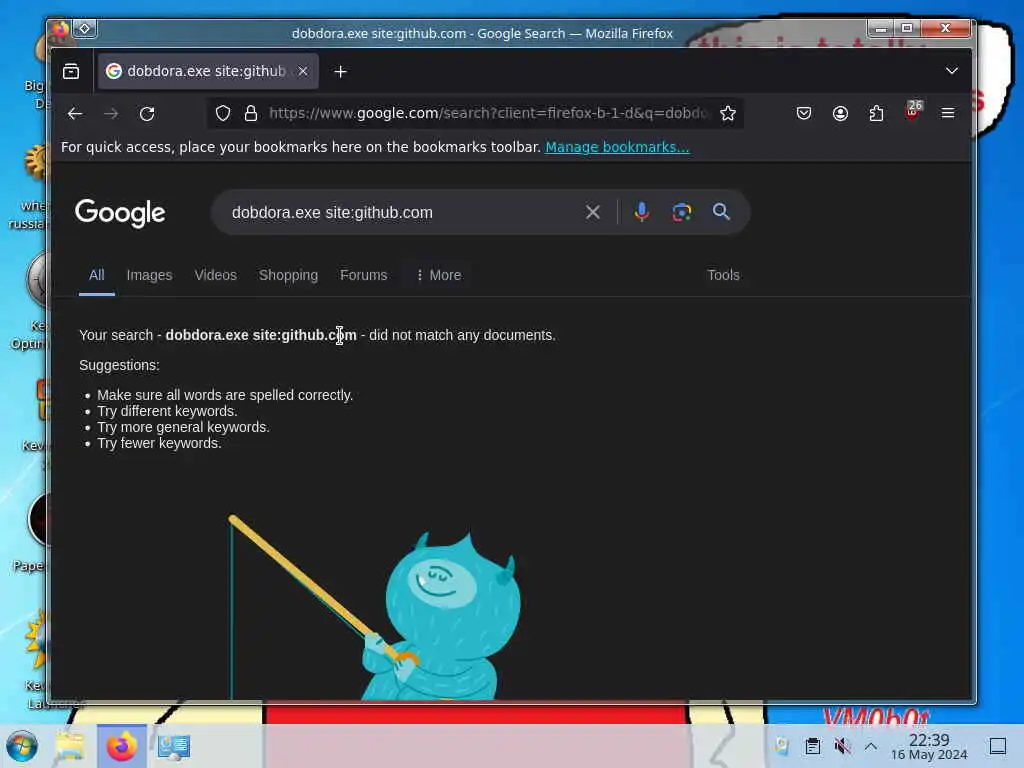
Task: Open the clock showing 22:39
Action: 929,747
